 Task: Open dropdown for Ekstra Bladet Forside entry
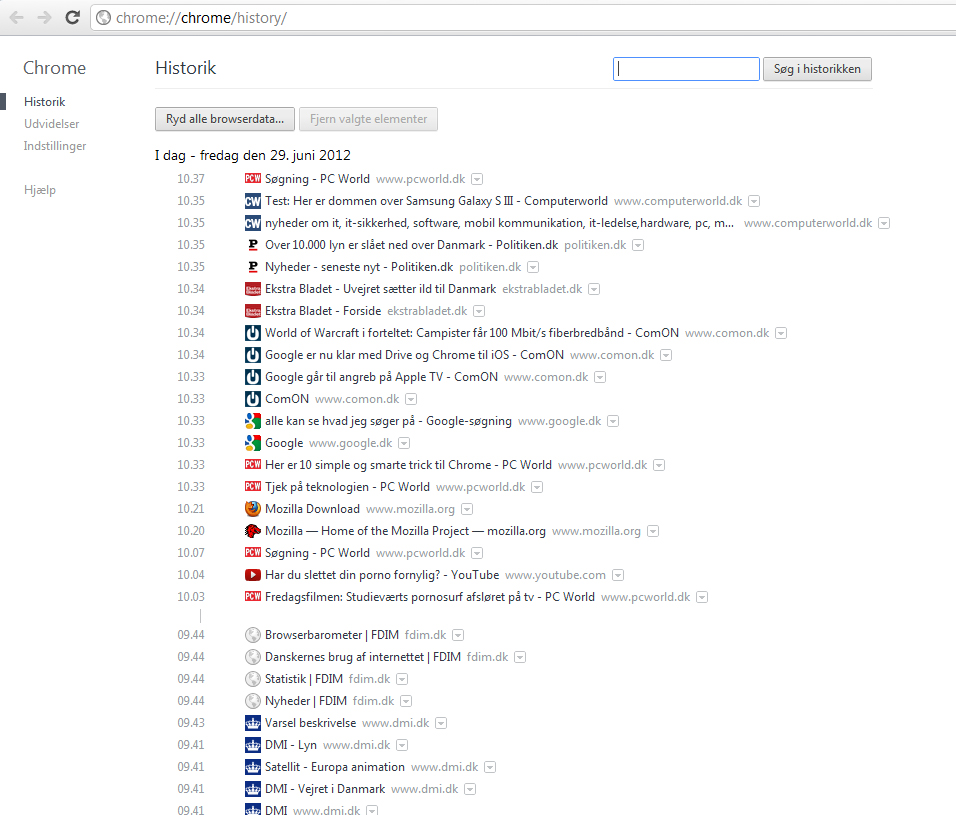coord(479,311)
